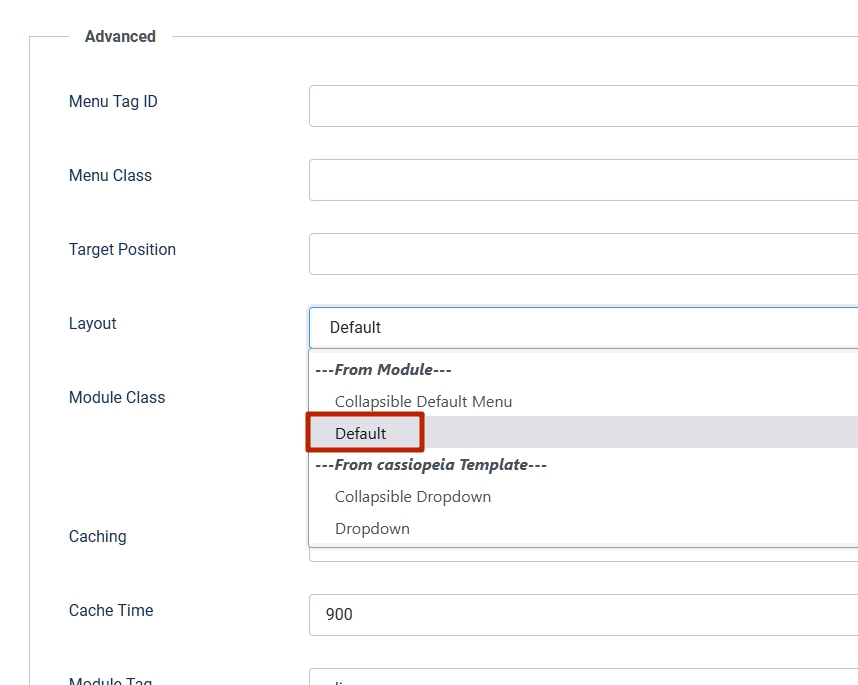Select Collapsible Default Menu layout option
This screenshot has width=858, height=685.
pos(423,401)
